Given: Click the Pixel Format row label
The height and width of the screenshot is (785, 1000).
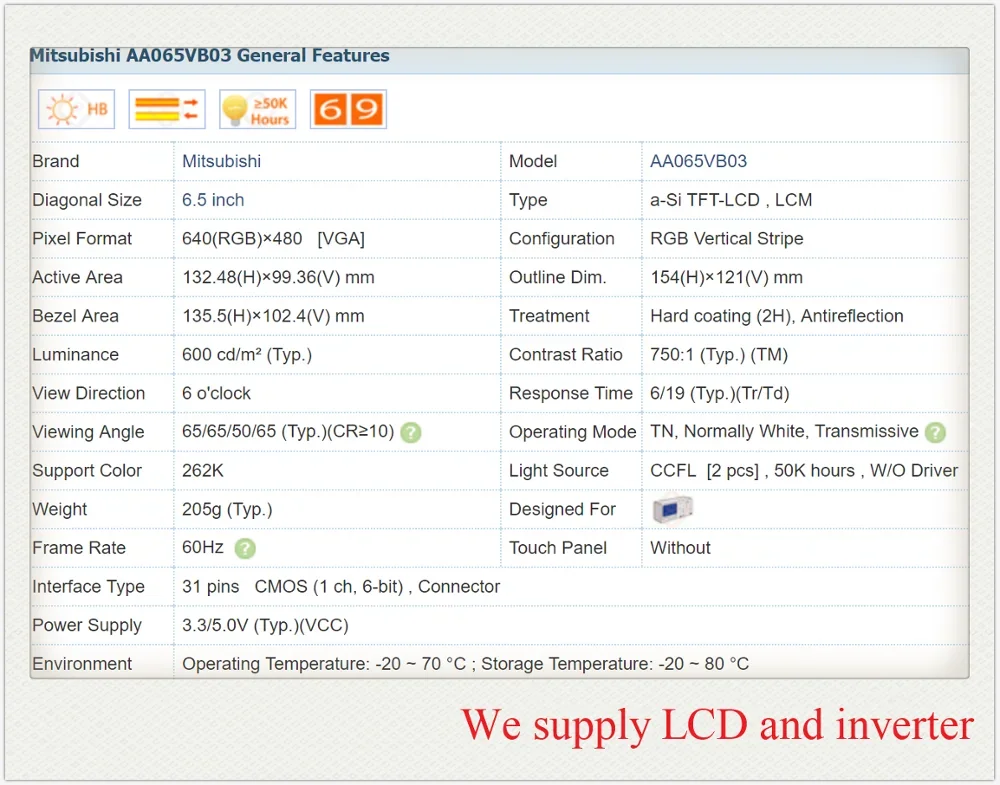Looking at the screenshot, I should tap(82, 238).
